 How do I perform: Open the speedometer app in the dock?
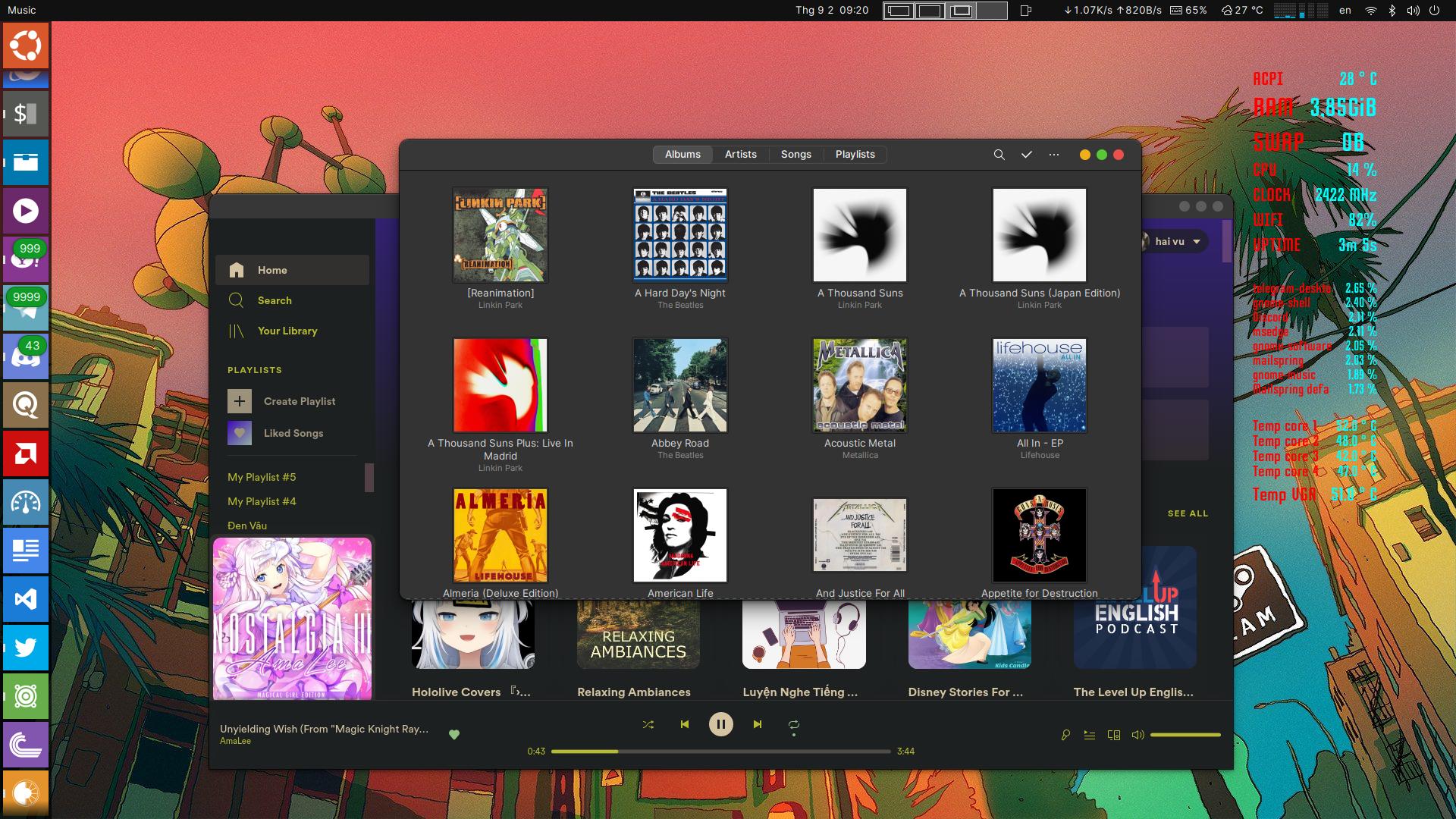tap(26, 502)
